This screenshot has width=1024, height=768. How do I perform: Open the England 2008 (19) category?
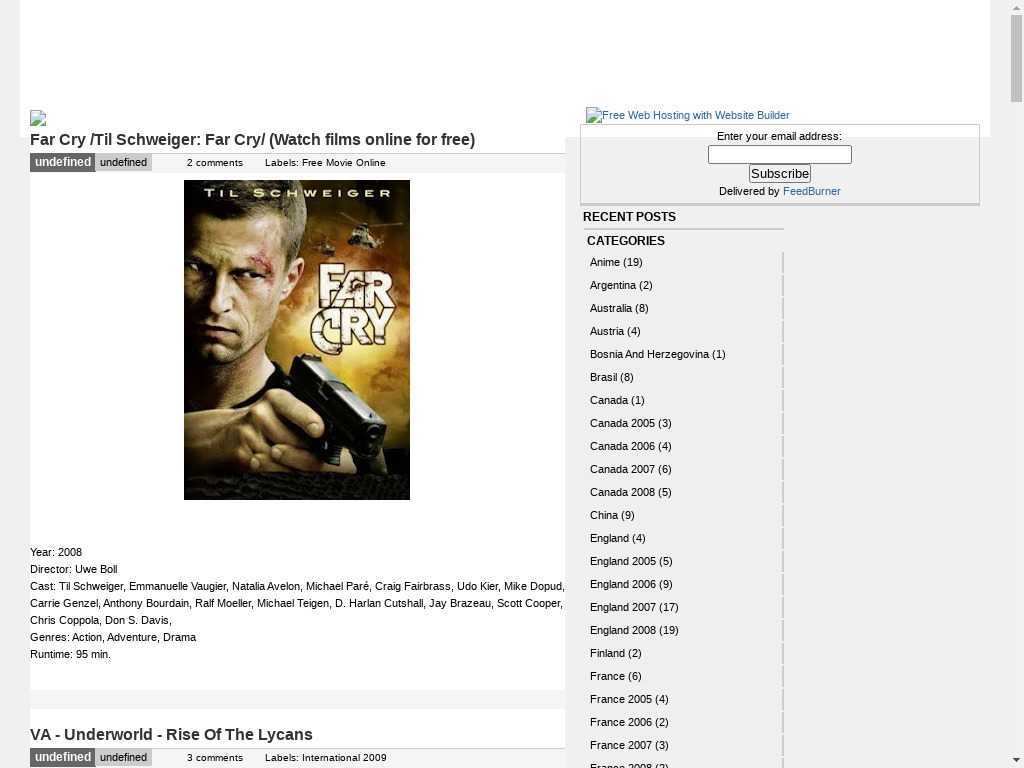click(634, 630)
